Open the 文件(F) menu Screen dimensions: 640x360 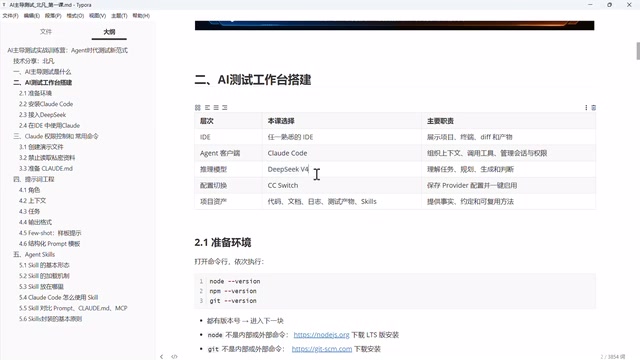point(10,16)
